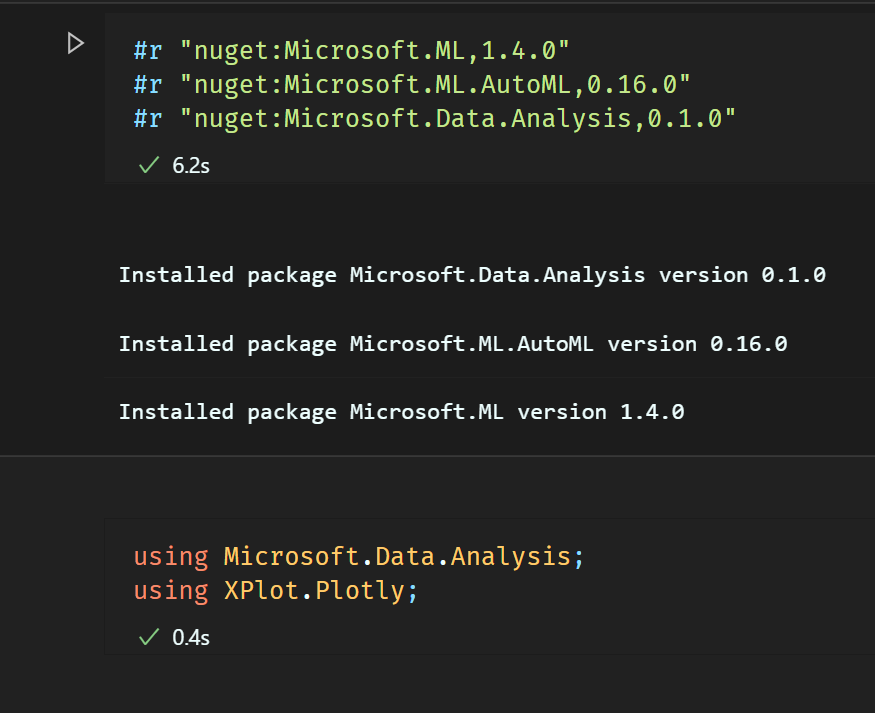The height and width of the screenshot is (713, 875).
Task: Click the Run Cell play icon
Action: [x=76, y=44]
